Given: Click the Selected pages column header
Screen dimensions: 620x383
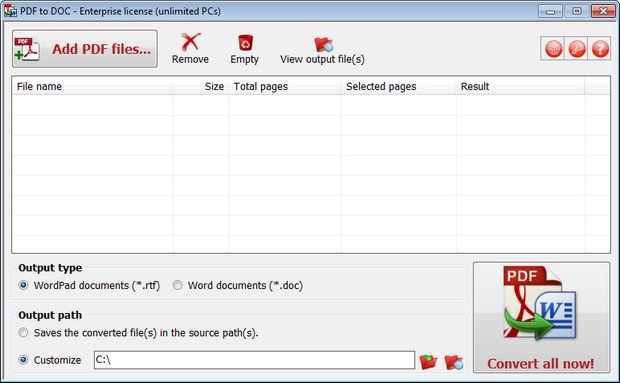Looking at the screenshot, I should tap(399, 86).
